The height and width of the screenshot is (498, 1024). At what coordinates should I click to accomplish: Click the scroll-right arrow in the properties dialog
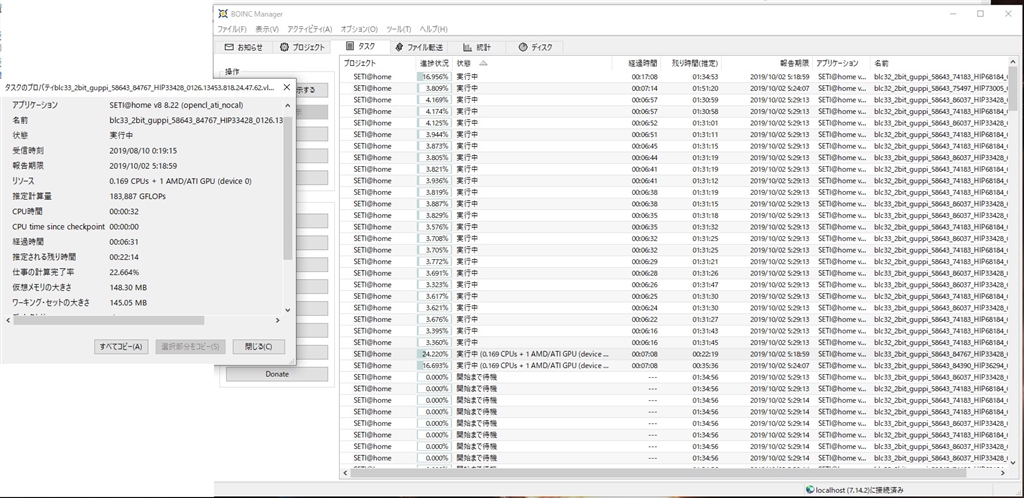[x=278, y=320]
